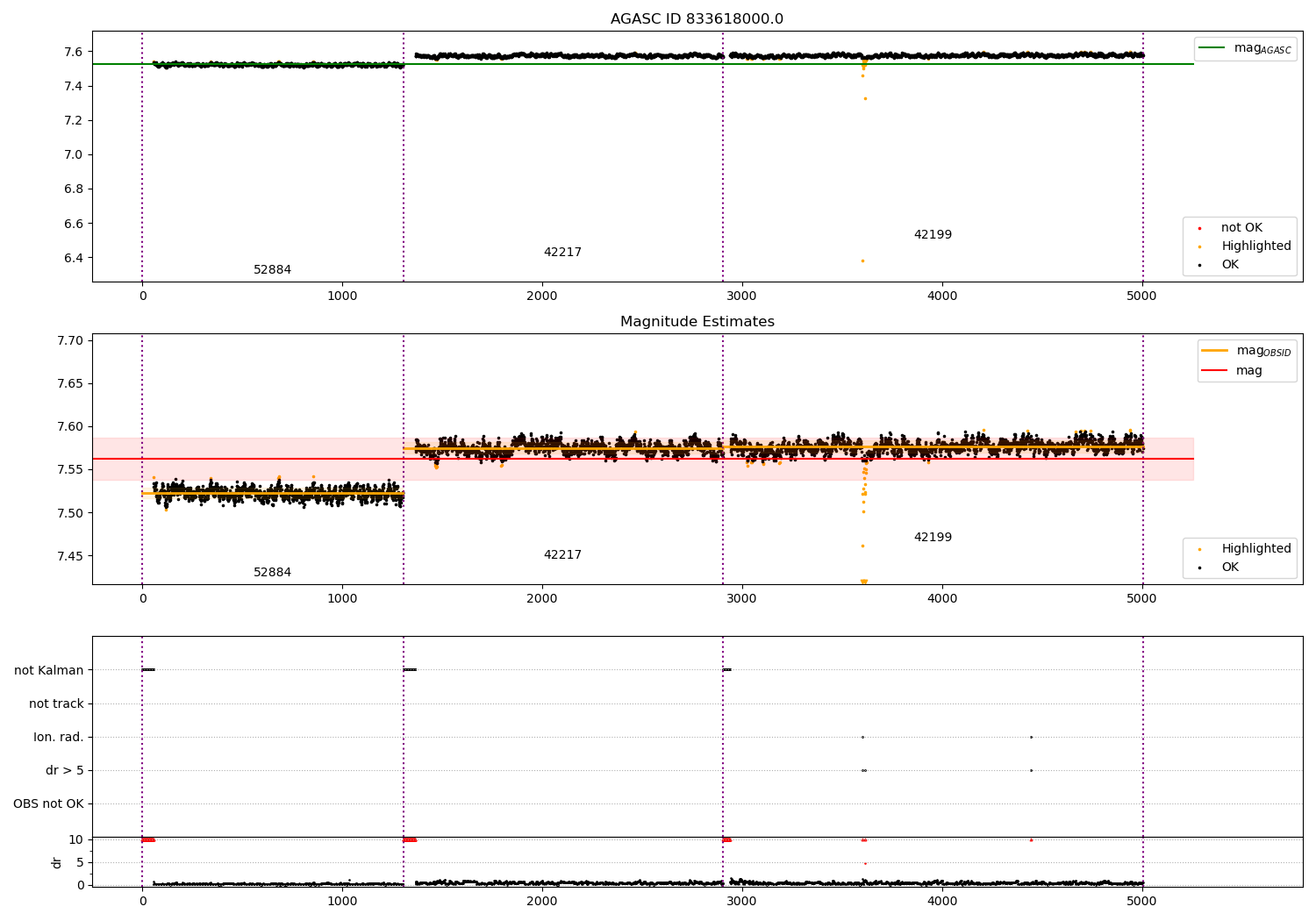The height and width of the screenshot is (921, 1316).
Task: Click the dr > 5 marker near time 4450
Action: [x=1031, y=770]
